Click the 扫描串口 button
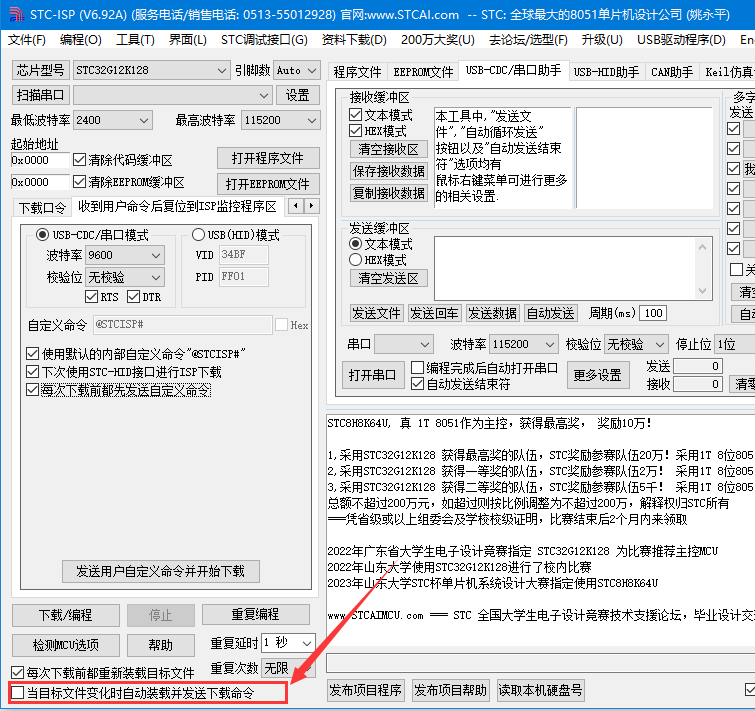This screenshot has height=711, width=755. click(41, 95)
